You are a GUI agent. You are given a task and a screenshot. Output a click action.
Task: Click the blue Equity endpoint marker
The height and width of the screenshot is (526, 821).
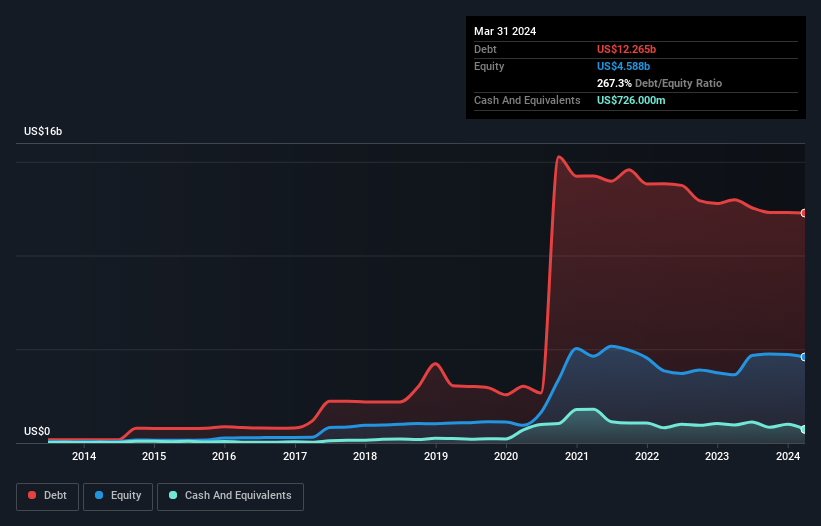804,357
